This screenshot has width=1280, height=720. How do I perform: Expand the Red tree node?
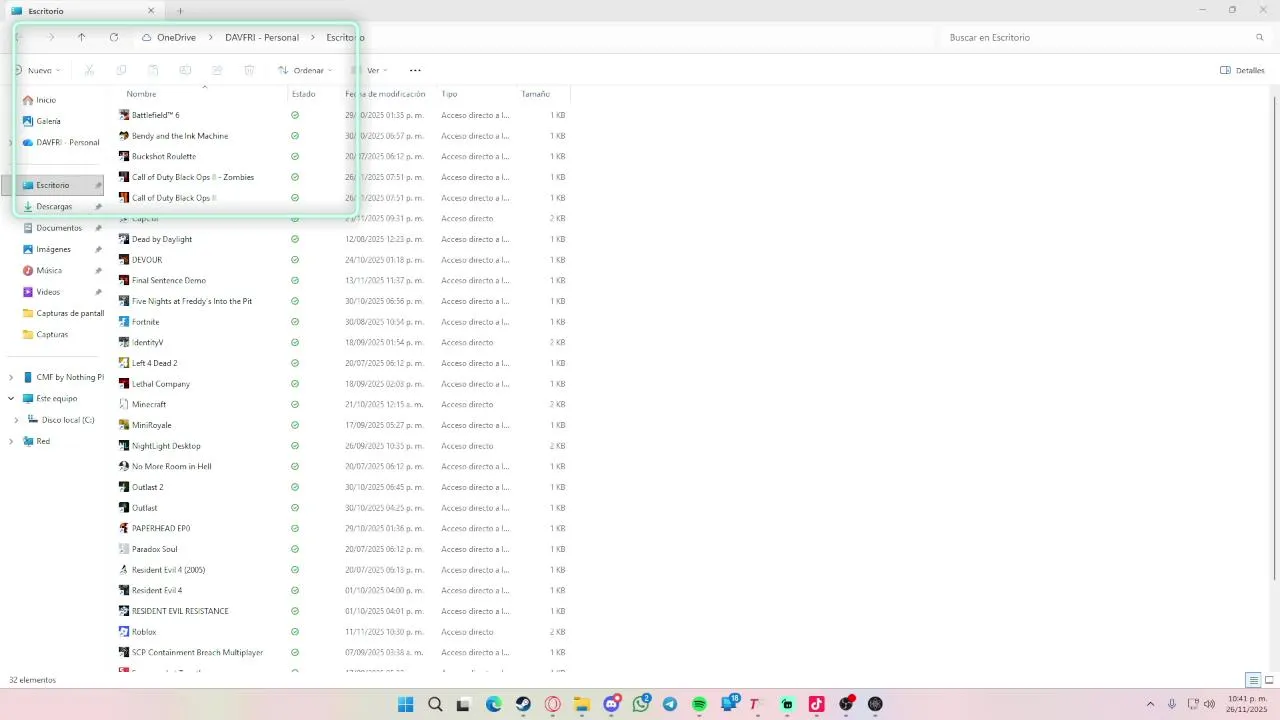11,441
